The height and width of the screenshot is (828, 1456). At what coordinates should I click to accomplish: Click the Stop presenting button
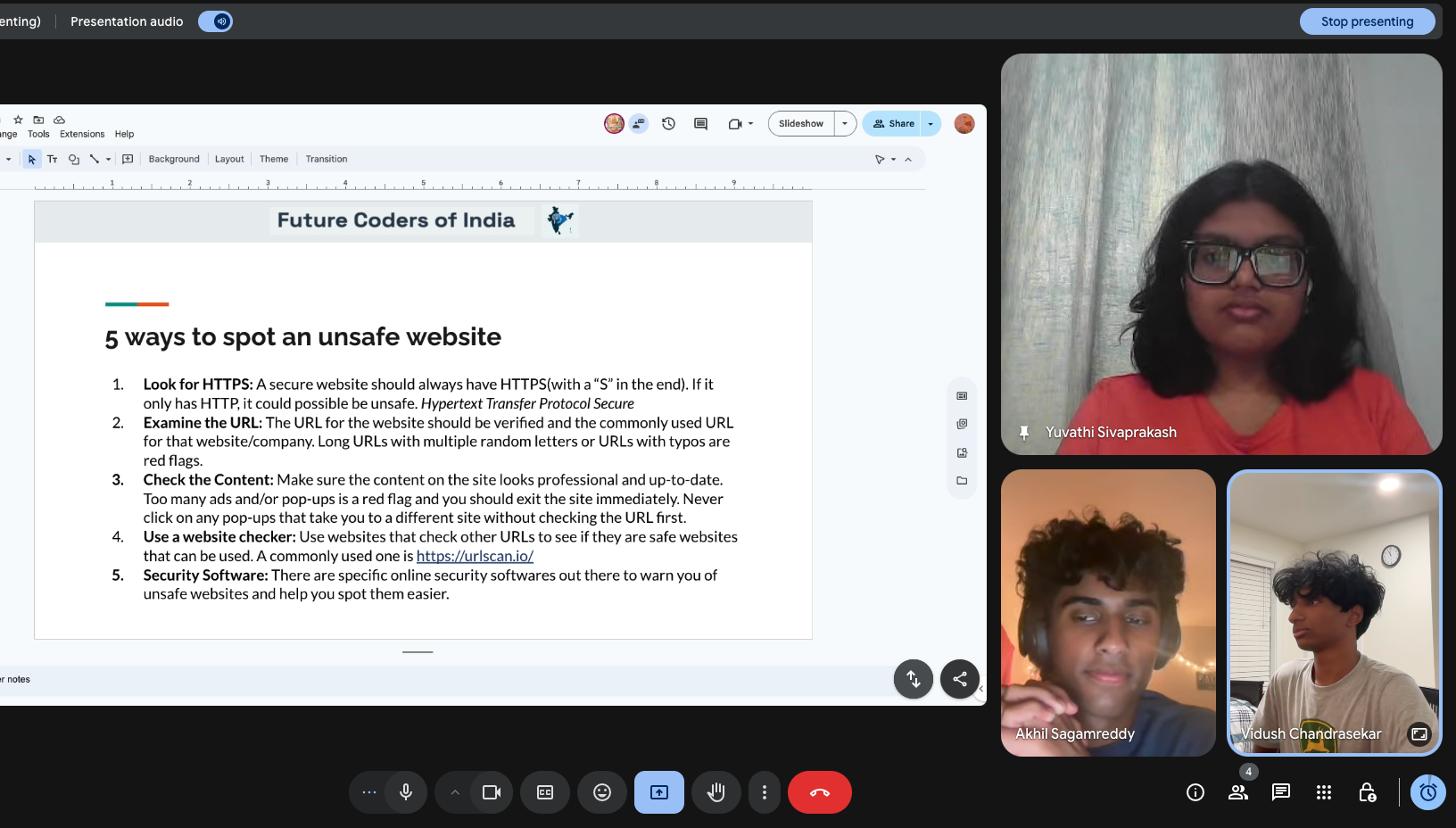(x=1366, y=21)
